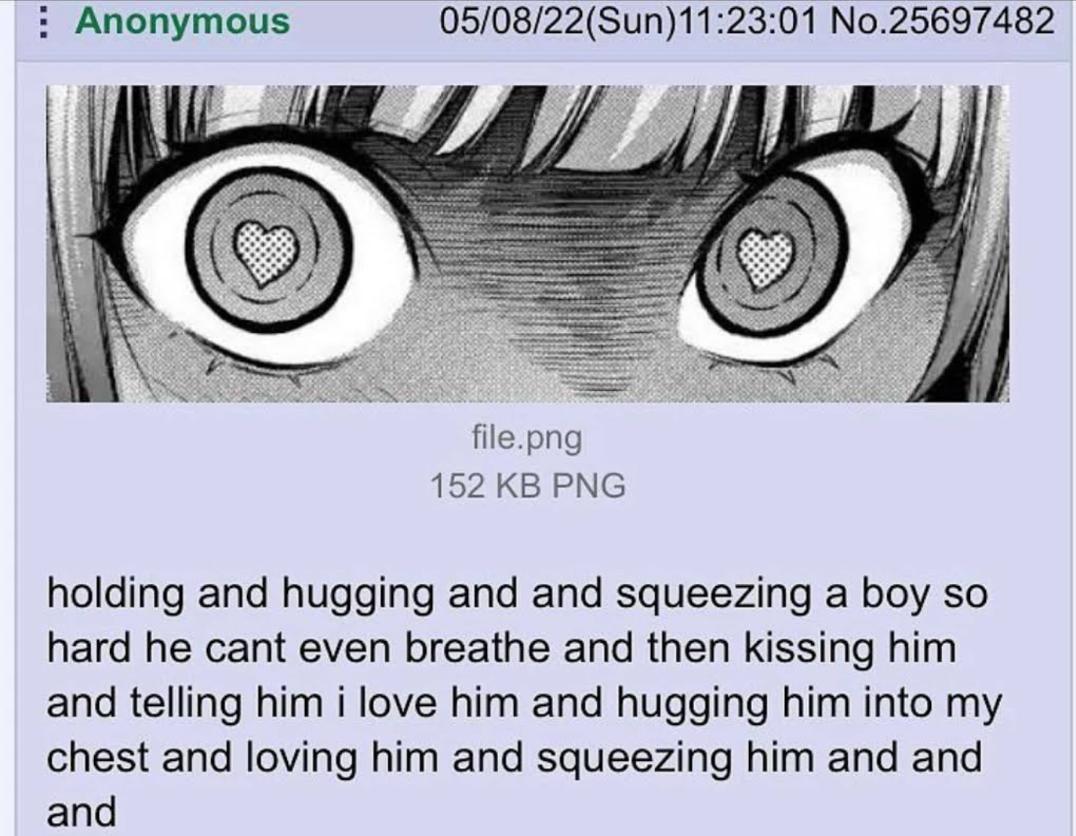
Task: Click the right heart-shaped pupil in image
Action: 765,258
